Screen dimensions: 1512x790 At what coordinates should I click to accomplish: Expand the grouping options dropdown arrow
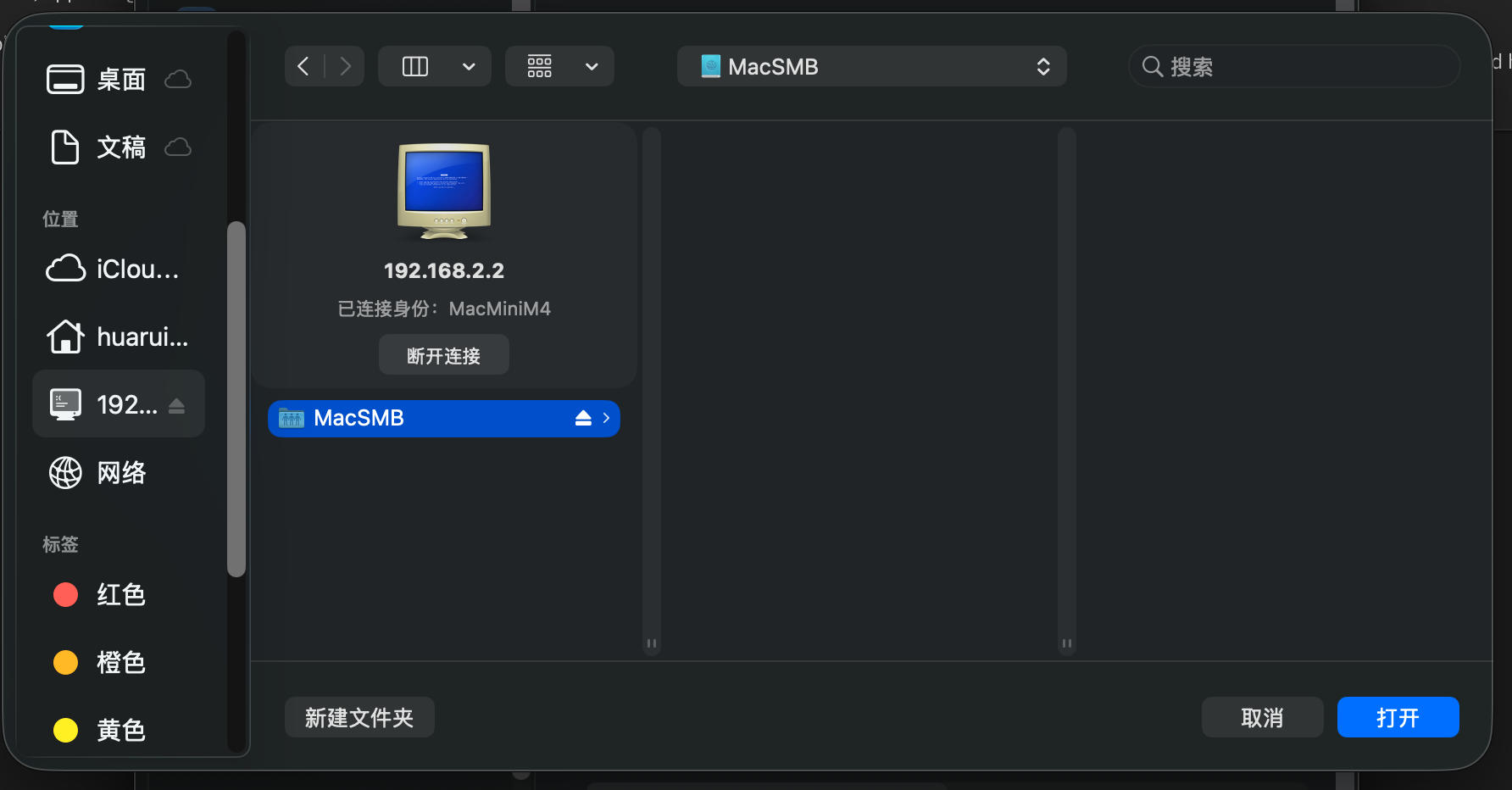click(592, 66)
